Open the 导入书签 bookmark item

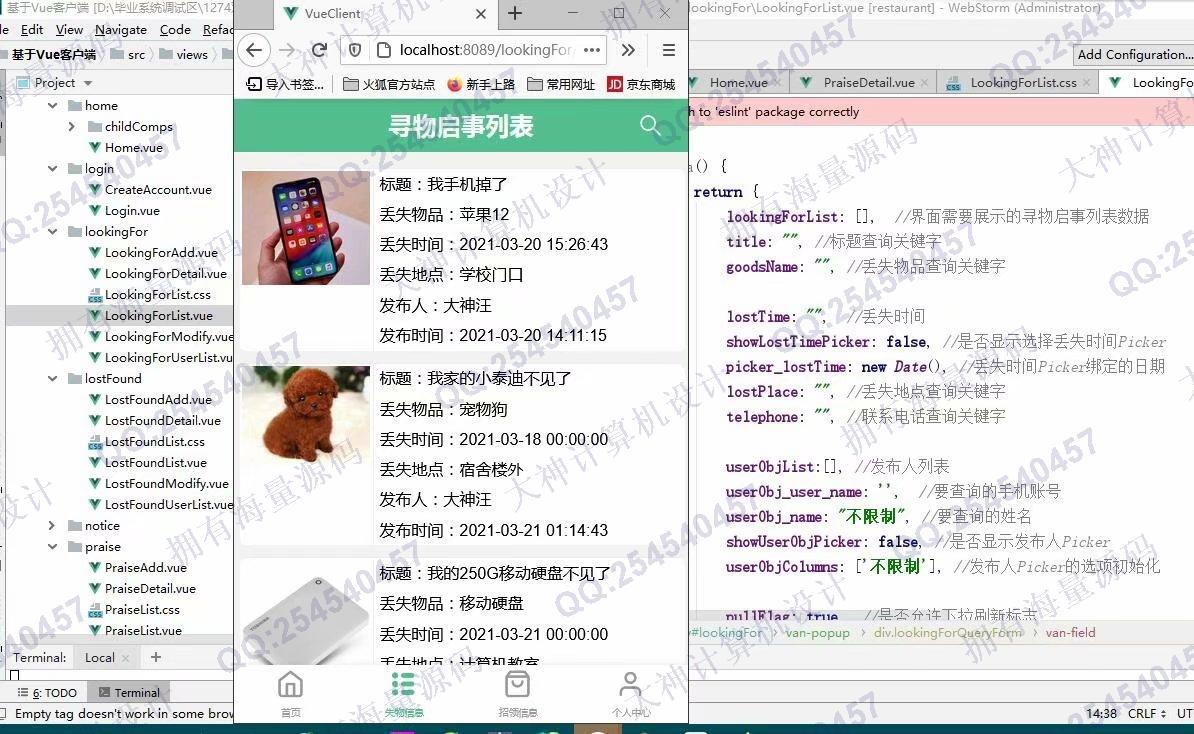point(286,85)
